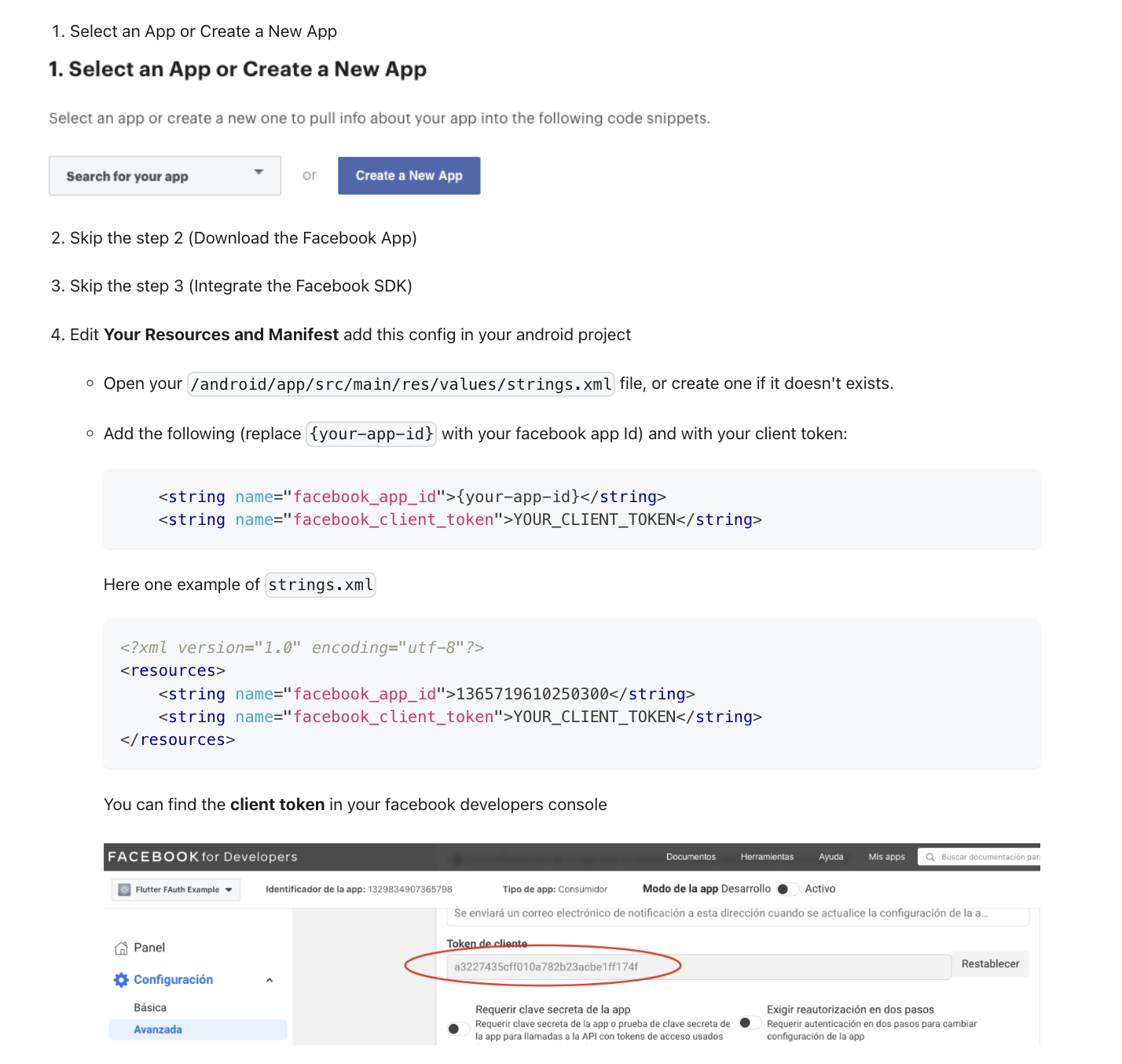Viewport: 1122px width, 1064px height.
Task: Select the Básica settings item
Action: tap(150, 1007)
